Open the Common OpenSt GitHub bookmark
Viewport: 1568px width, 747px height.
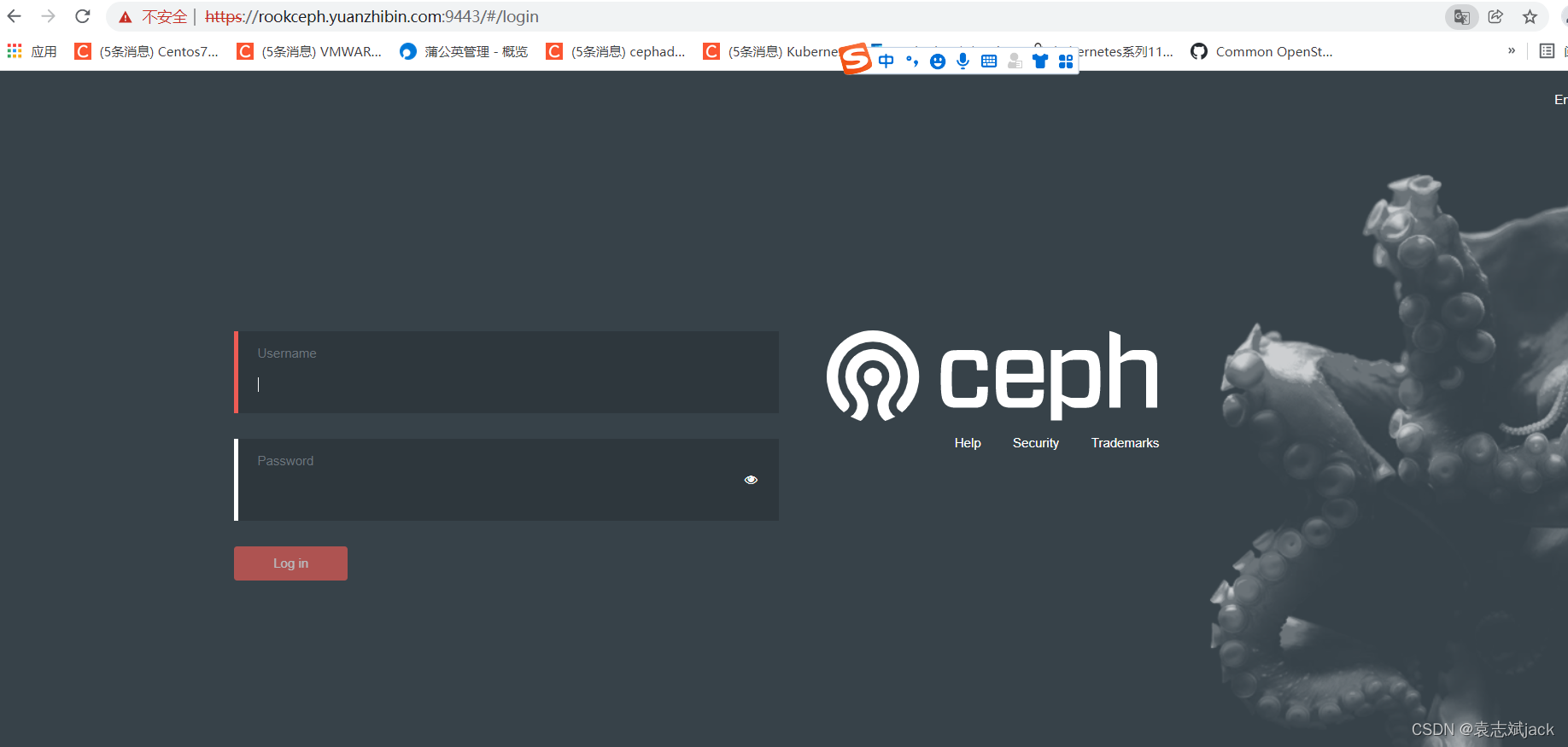(x=1261, y=51)
